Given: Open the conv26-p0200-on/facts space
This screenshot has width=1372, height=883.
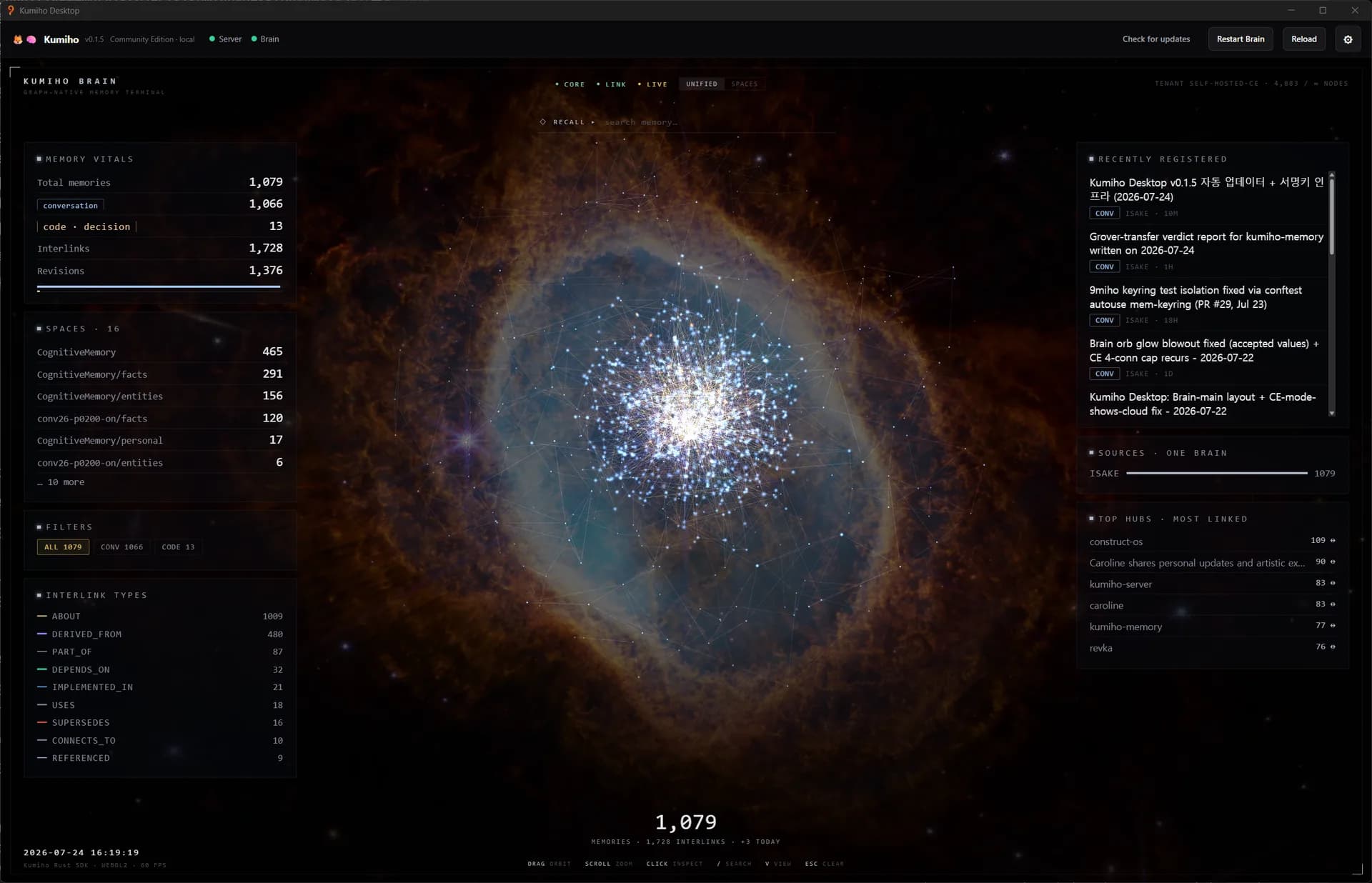Looking at the screenshot, I should click(x=159, y=419).
